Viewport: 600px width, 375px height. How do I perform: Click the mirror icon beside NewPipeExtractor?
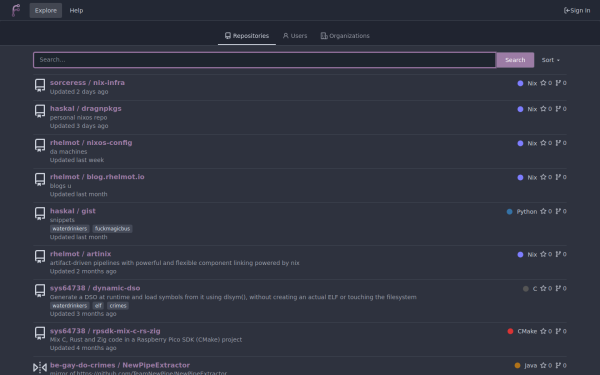(x=40, y=367)
